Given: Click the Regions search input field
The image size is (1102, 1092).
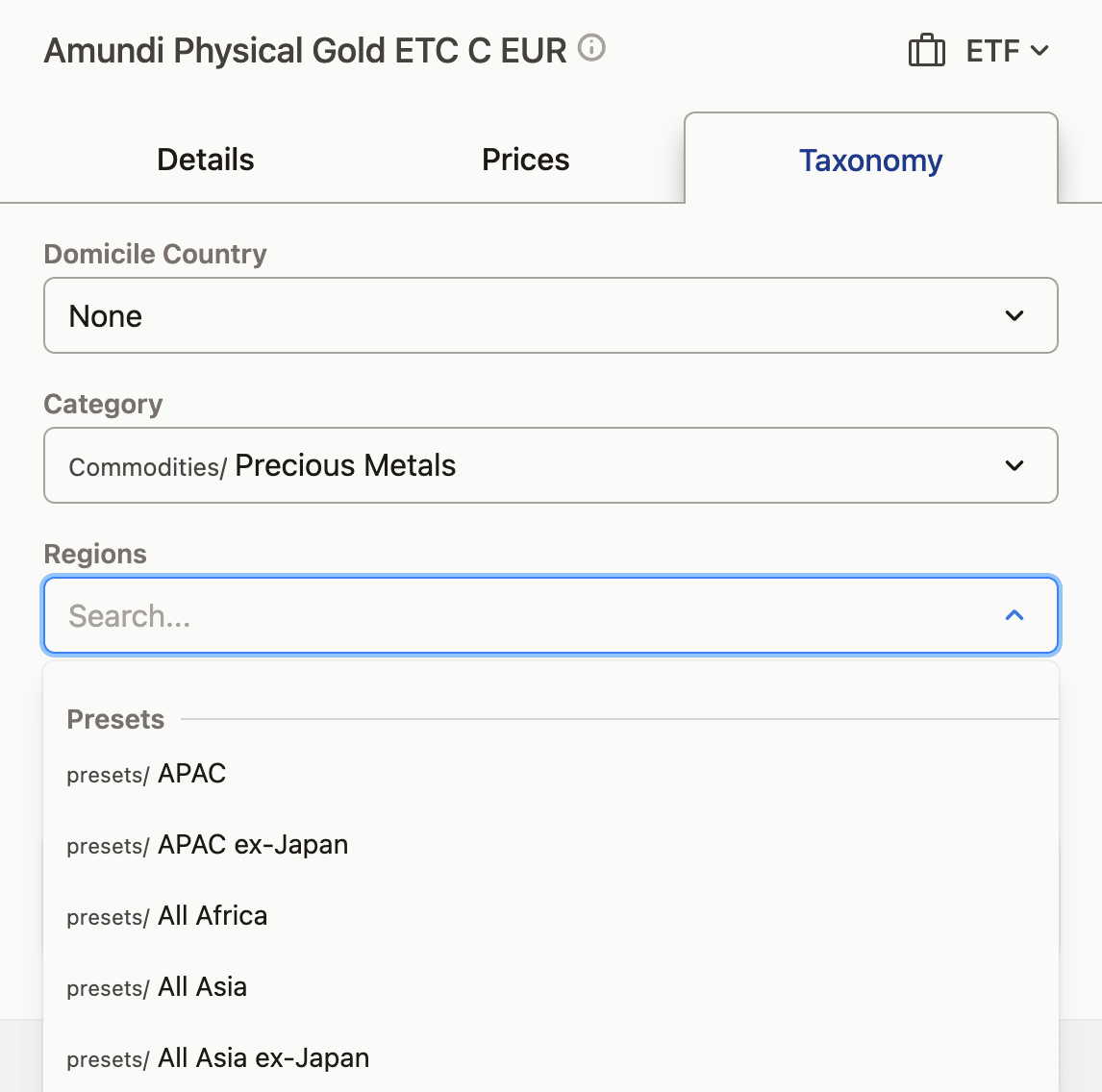Looking at the screenshot, I should pos(519,616).
